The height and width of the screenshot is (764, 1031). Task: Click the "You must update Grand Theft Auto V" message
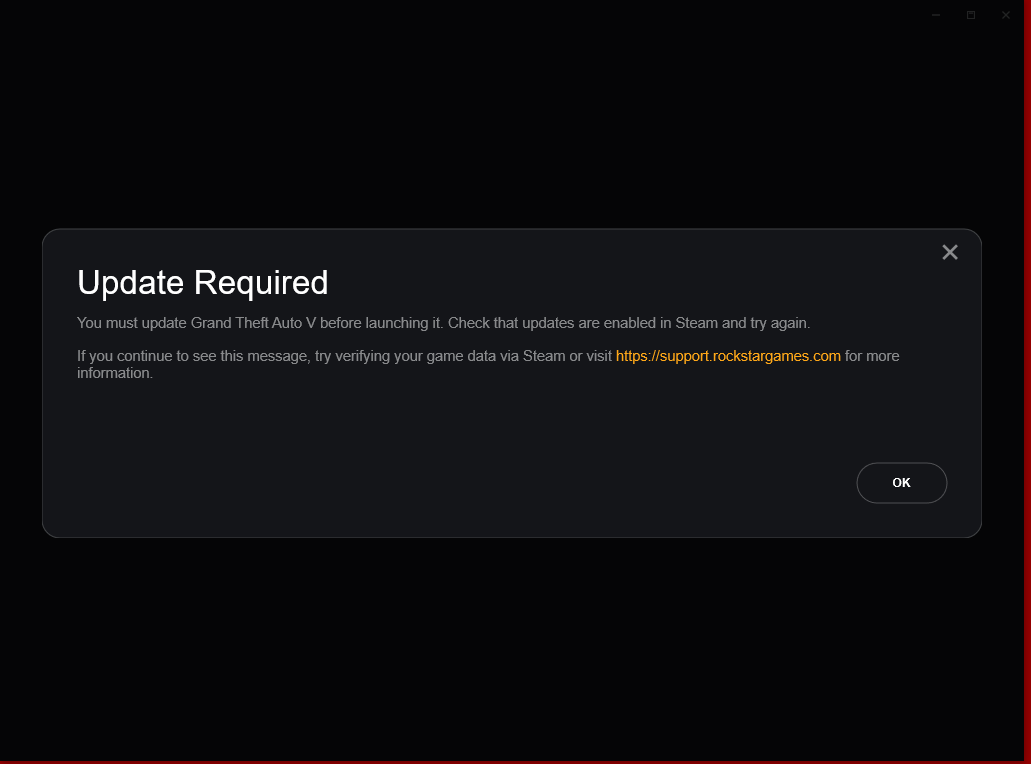point(443,323)
